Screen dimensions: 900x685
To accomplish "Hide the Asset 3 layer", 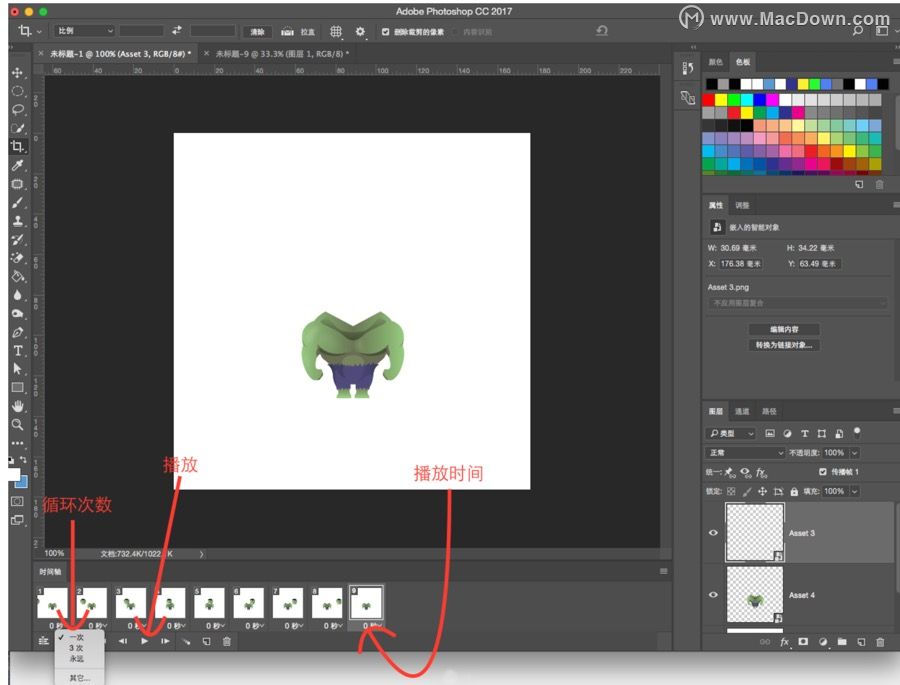I will point(713,532).
